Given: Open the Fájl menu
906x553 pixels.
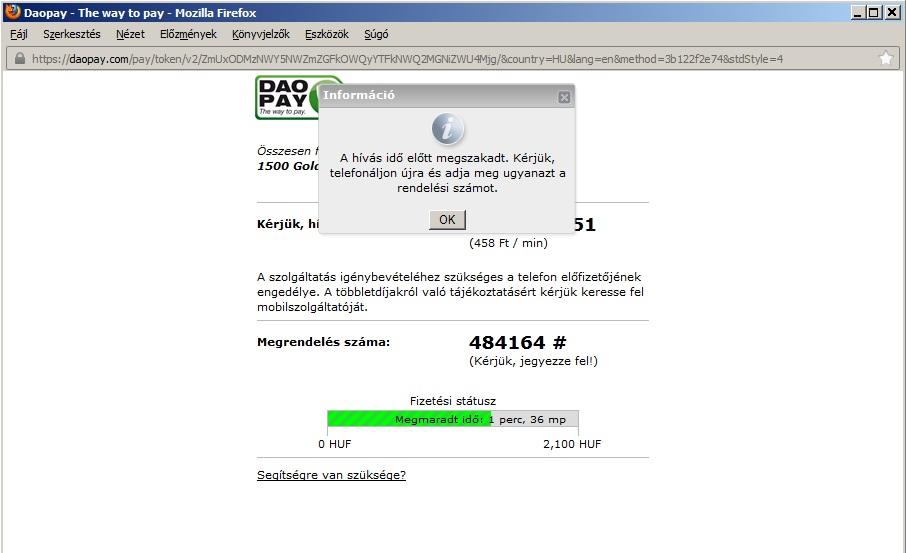Looking at the screenshot, I should (19, 34).
